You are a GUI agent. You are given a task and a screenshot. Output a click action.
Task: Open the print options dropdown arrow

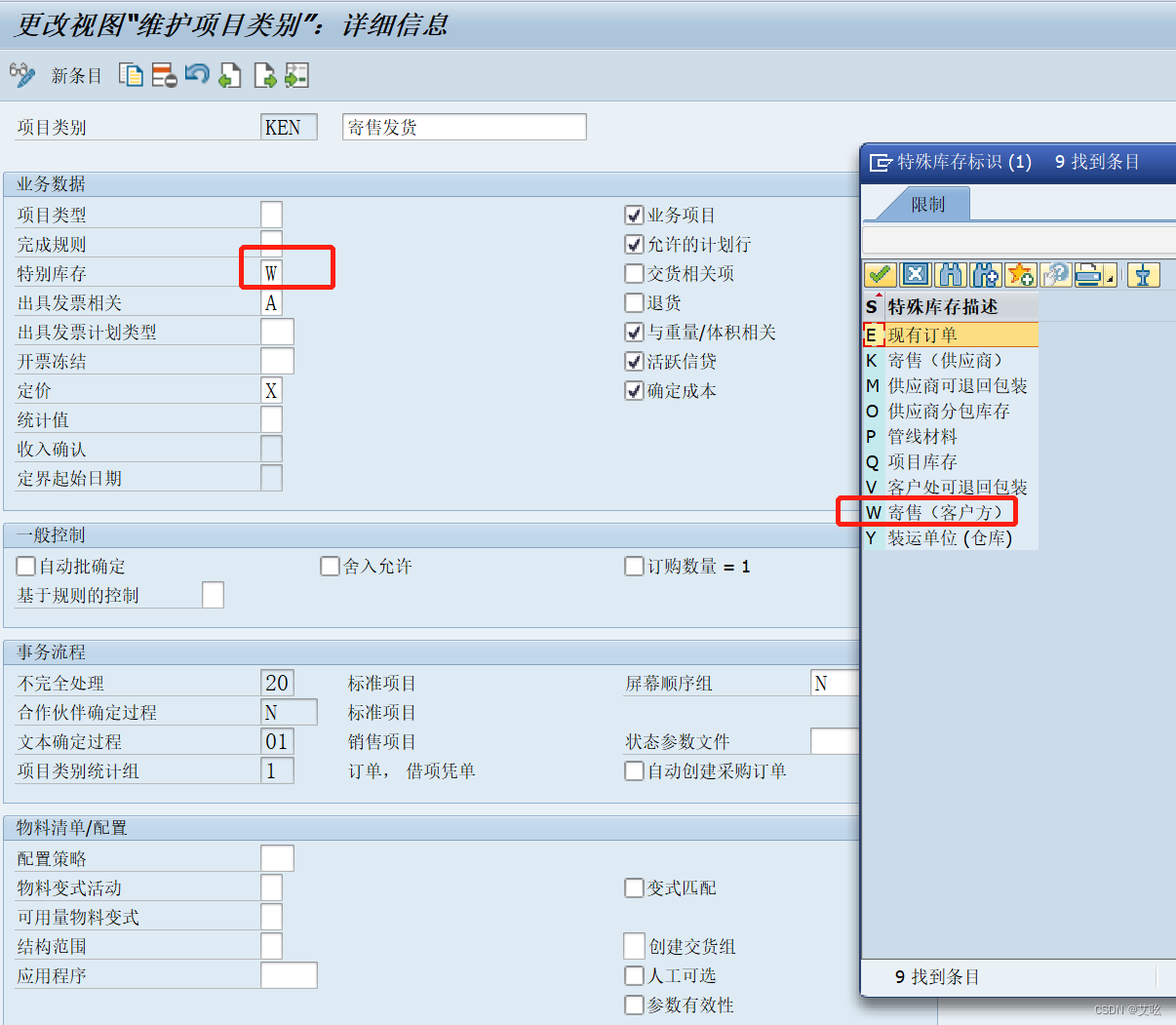1110,274
